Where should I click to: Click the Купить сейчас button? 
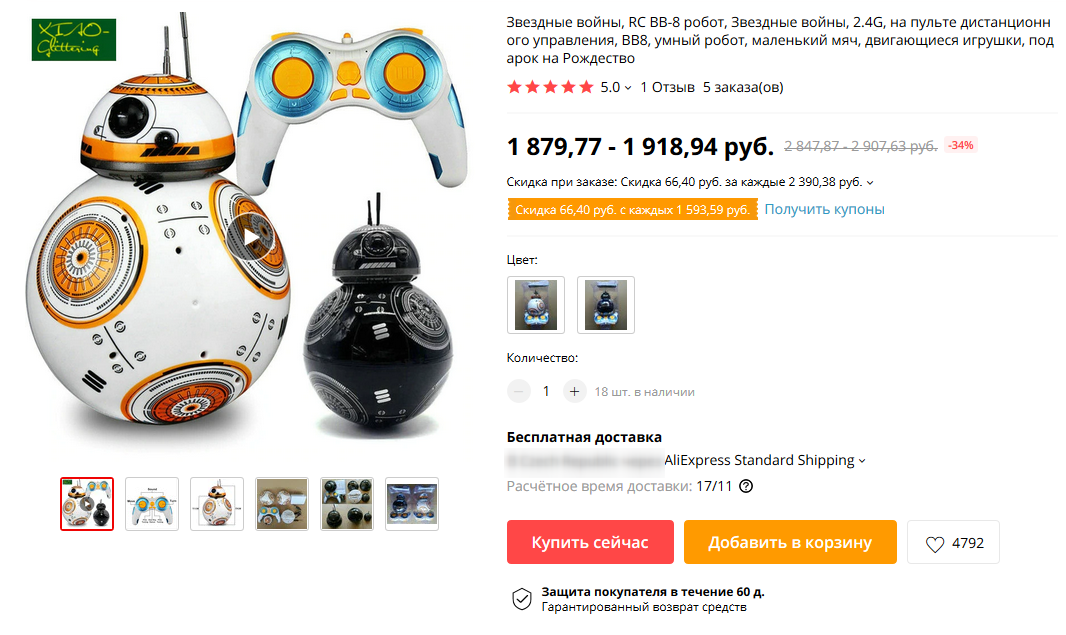click(590, 542)
